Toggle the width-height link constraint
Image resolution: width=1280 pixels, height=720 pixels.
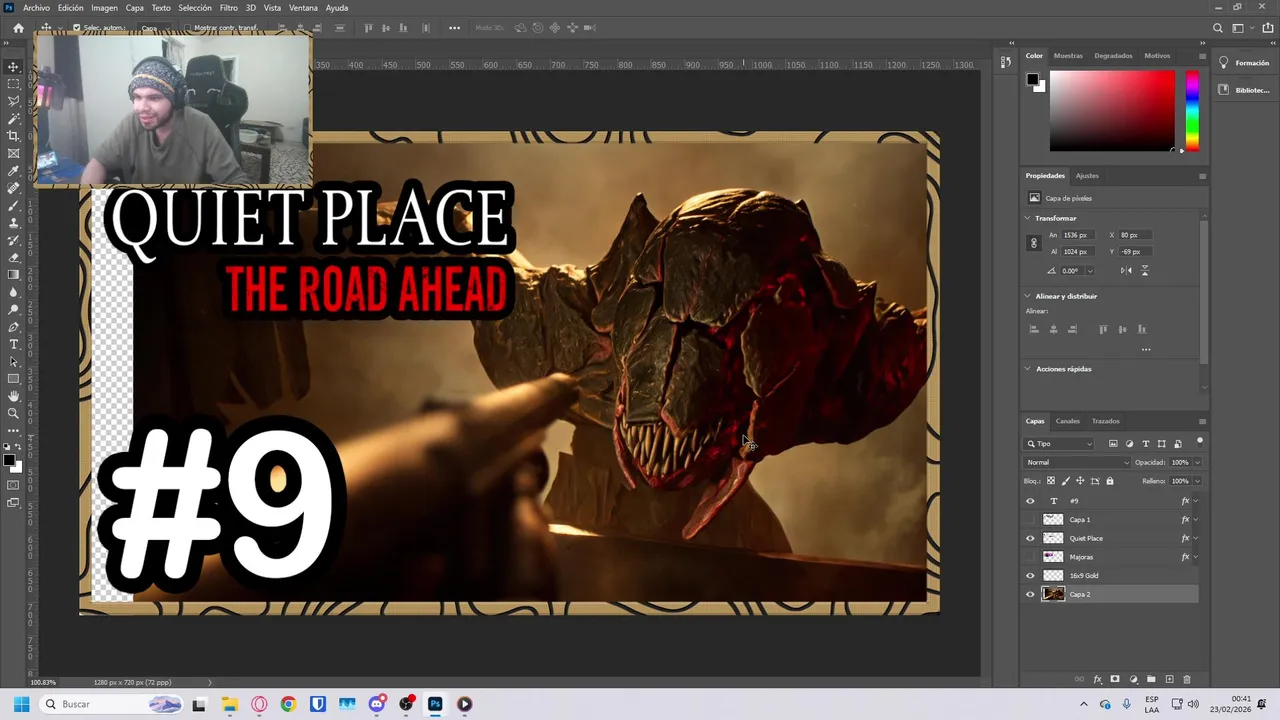pos(1034,243)
